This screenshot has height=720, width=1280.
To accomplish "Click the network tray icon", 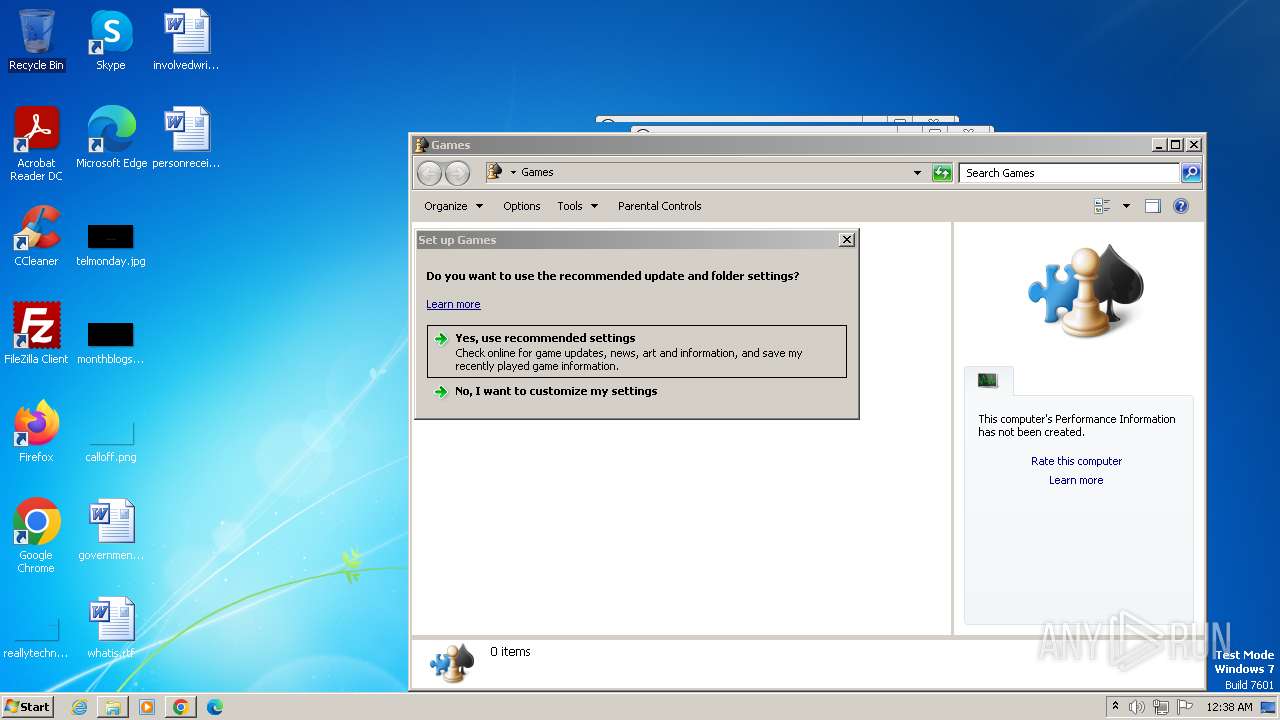I will coord(1161,707).
